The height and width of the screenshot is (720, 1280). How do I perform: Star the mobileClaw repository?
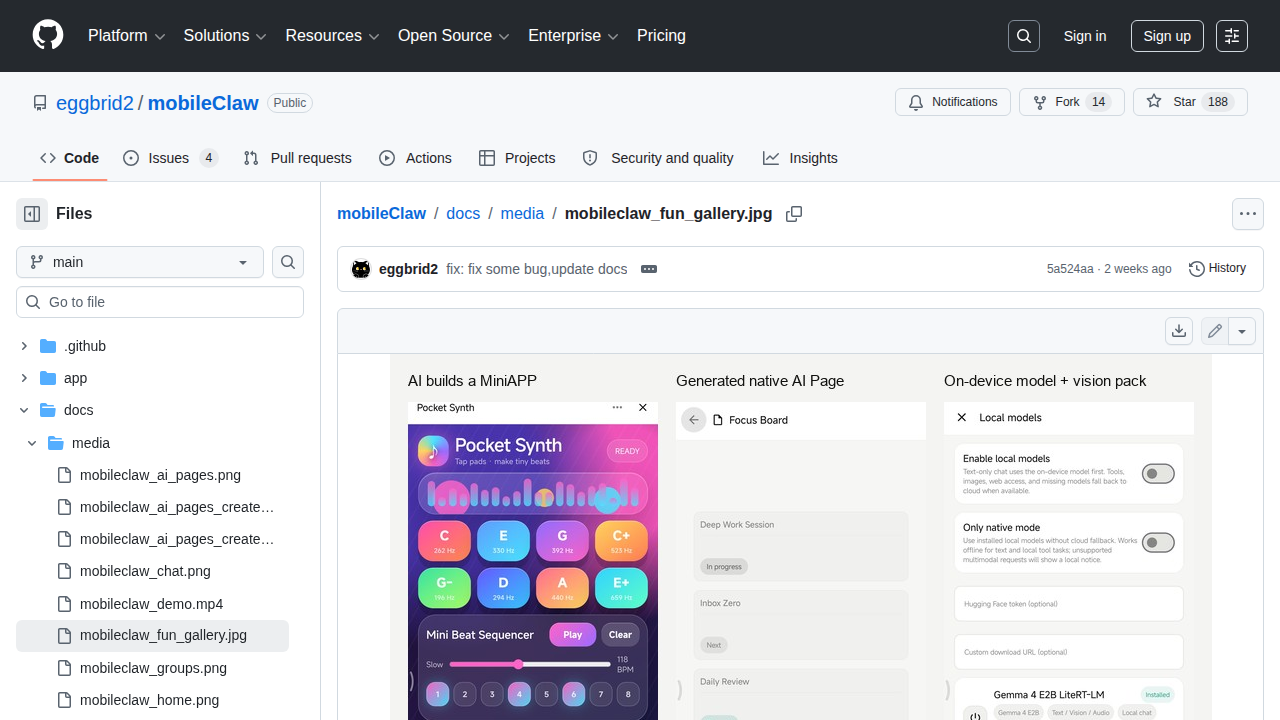1190,102
